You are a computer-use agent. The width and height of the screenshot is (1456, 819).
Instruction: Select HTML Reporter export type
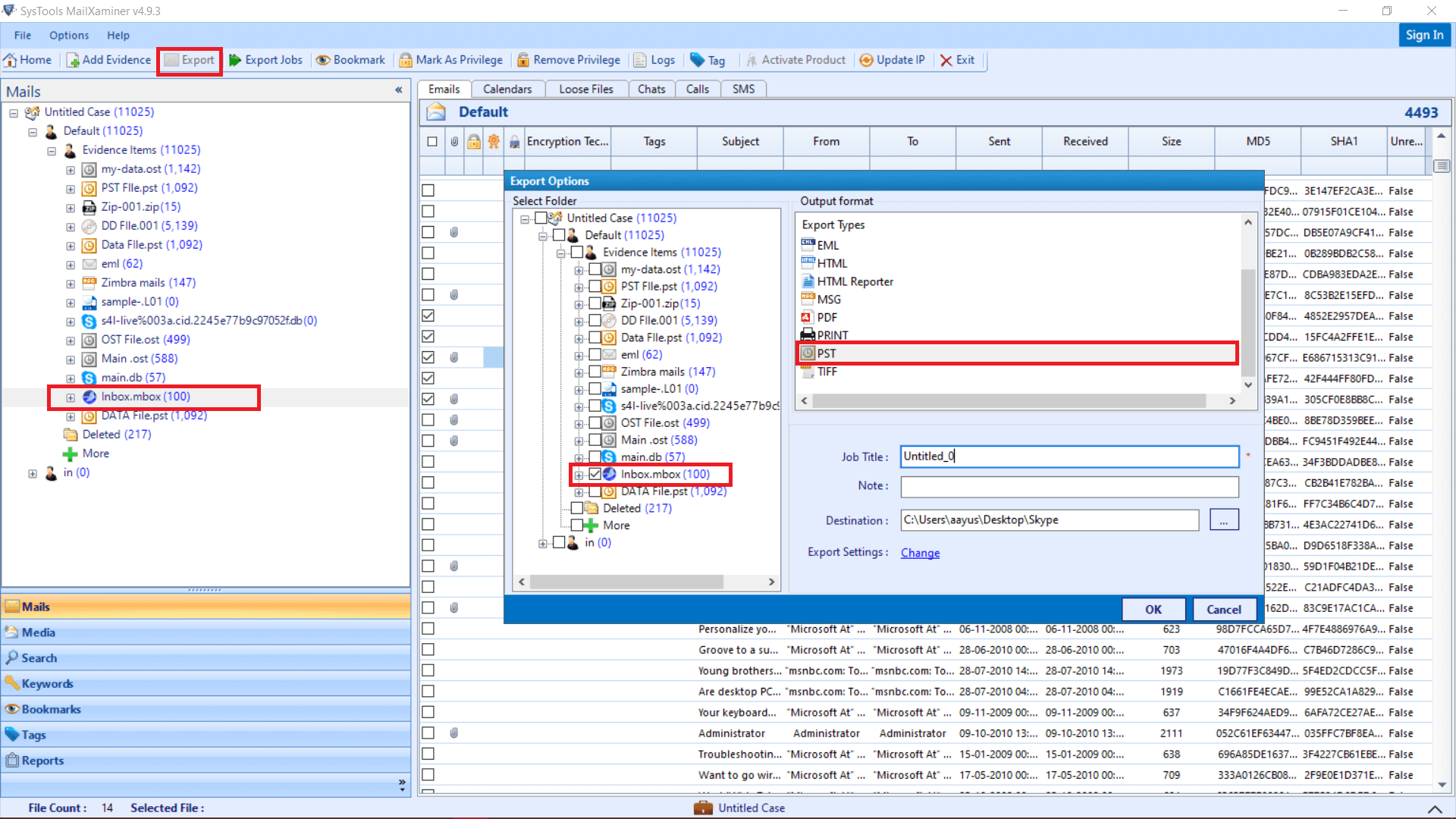point(855,281)
